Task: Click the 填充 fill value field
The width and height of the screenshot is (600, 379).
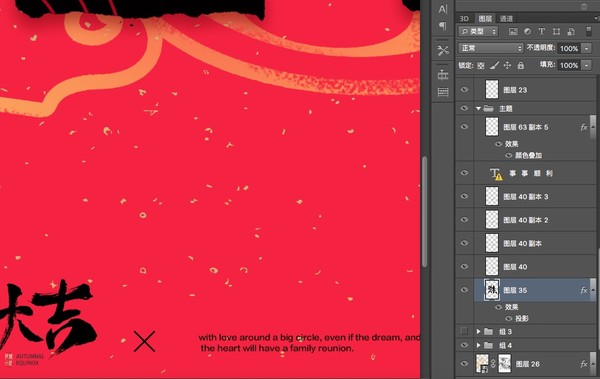Action: (569, 65)
